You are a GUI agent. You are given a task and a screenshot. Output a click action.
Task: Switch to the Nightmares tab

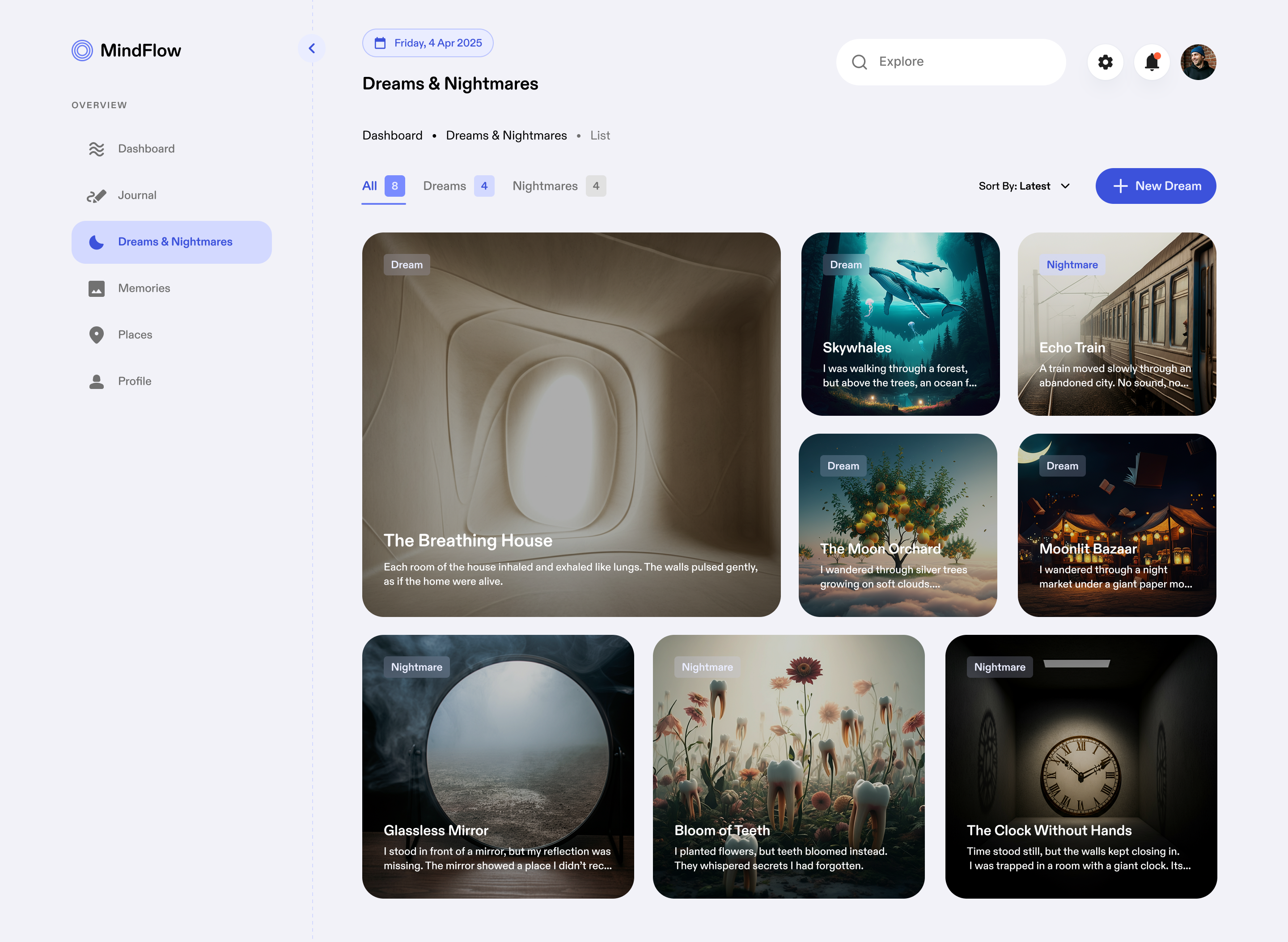pos(559,186)
